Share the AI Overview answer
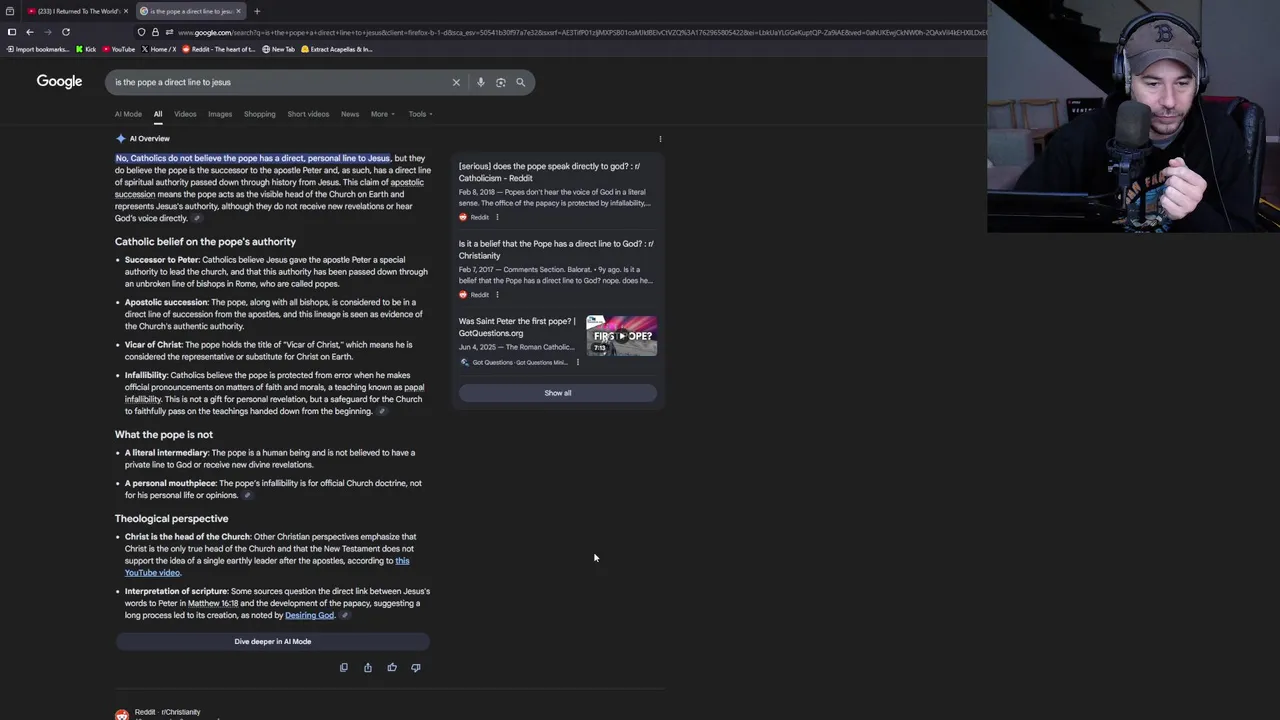This screenshot has height=720, width=1280. [367, 667]
